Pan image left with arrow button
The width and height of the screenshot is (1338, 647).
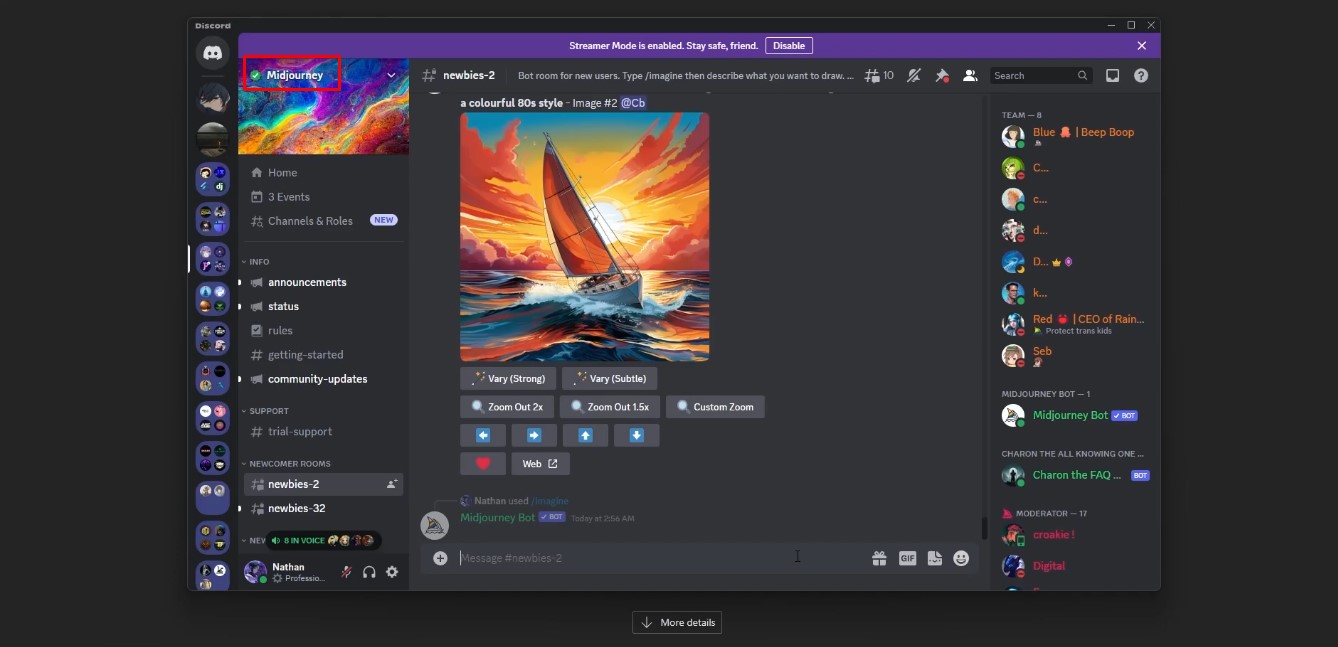483,435
